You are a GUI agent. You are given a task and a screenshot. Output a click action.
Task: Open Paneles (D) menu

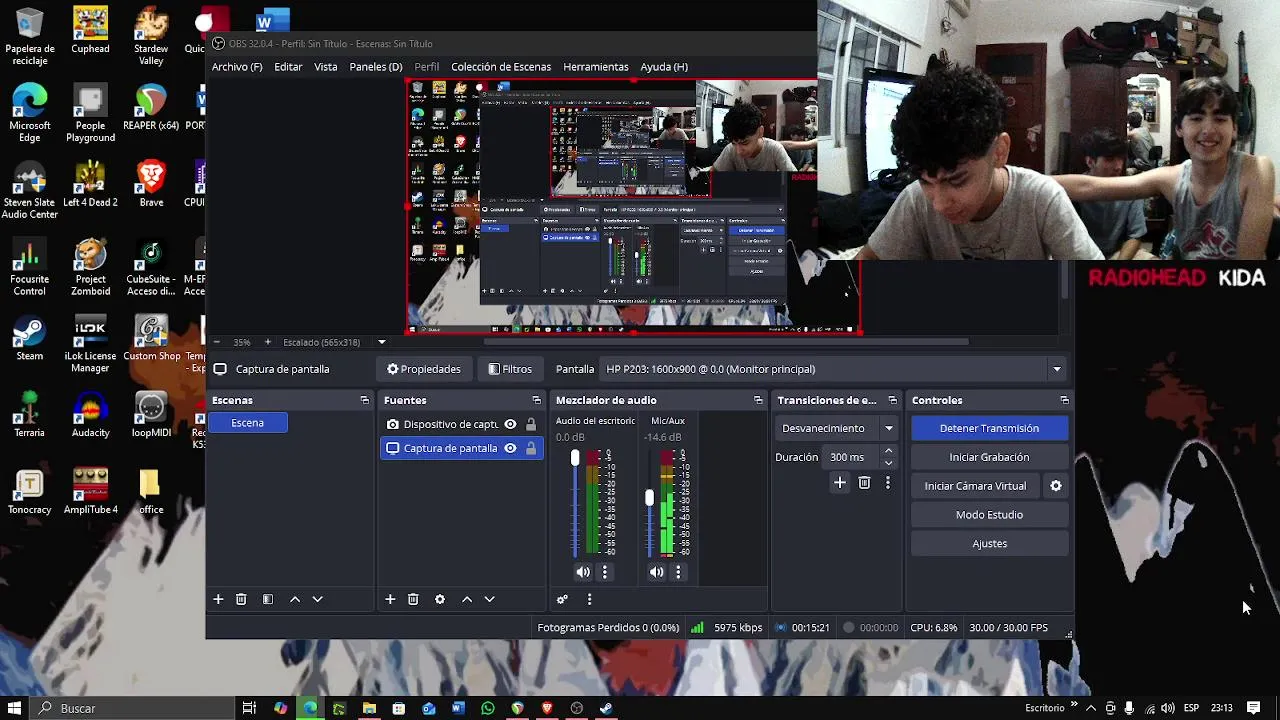[376, 67]
